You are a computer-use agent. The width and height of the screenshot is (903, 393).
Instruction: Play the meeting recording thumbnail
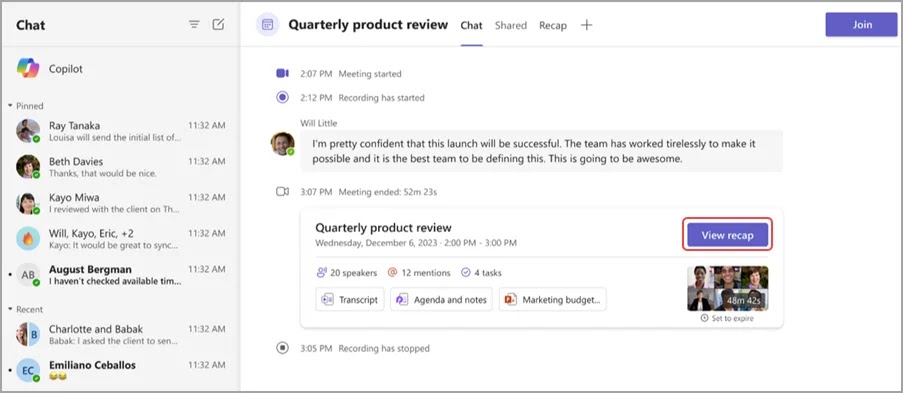[727, 289]
